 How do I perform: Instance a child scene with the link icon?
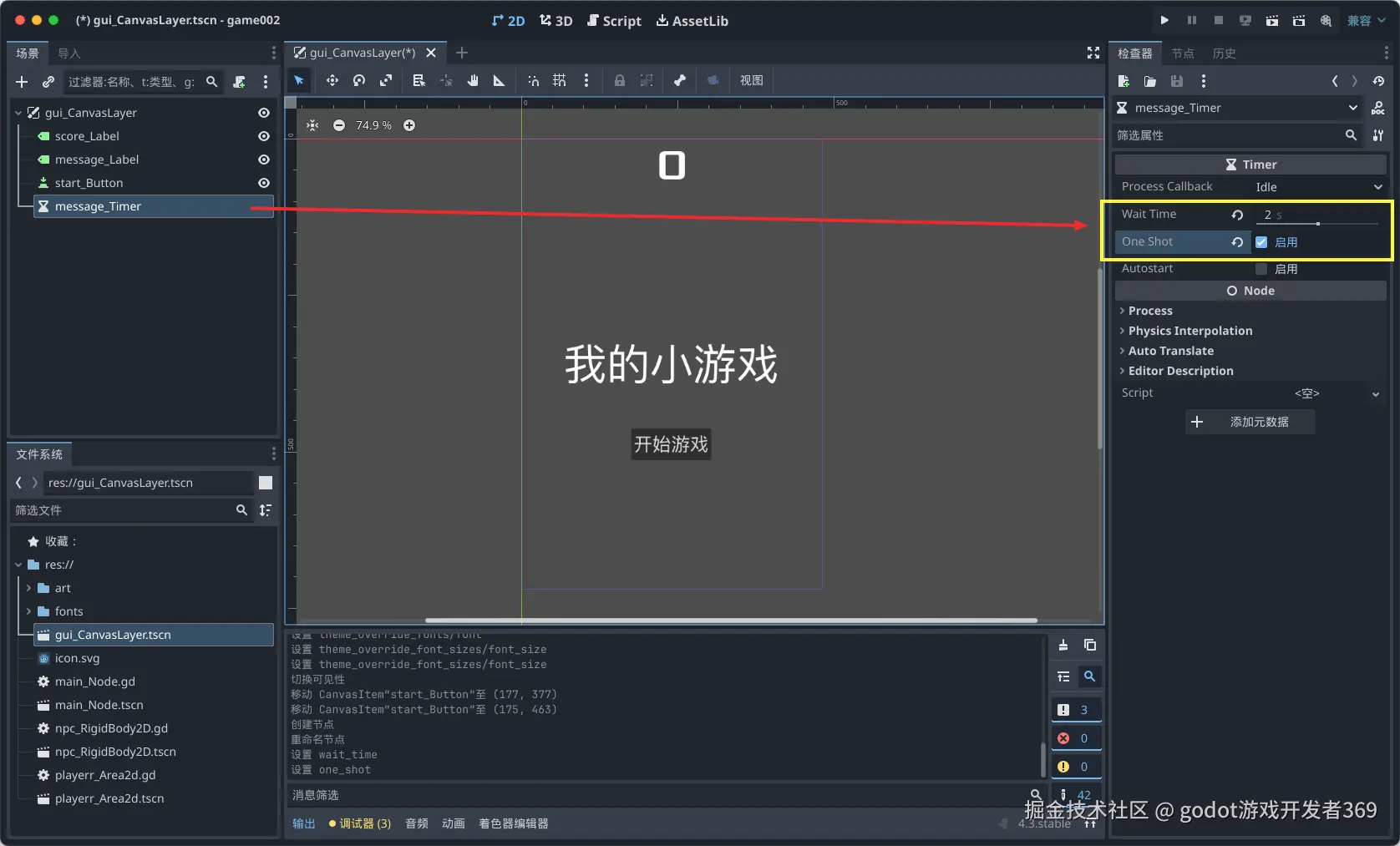tap(48, 82)
